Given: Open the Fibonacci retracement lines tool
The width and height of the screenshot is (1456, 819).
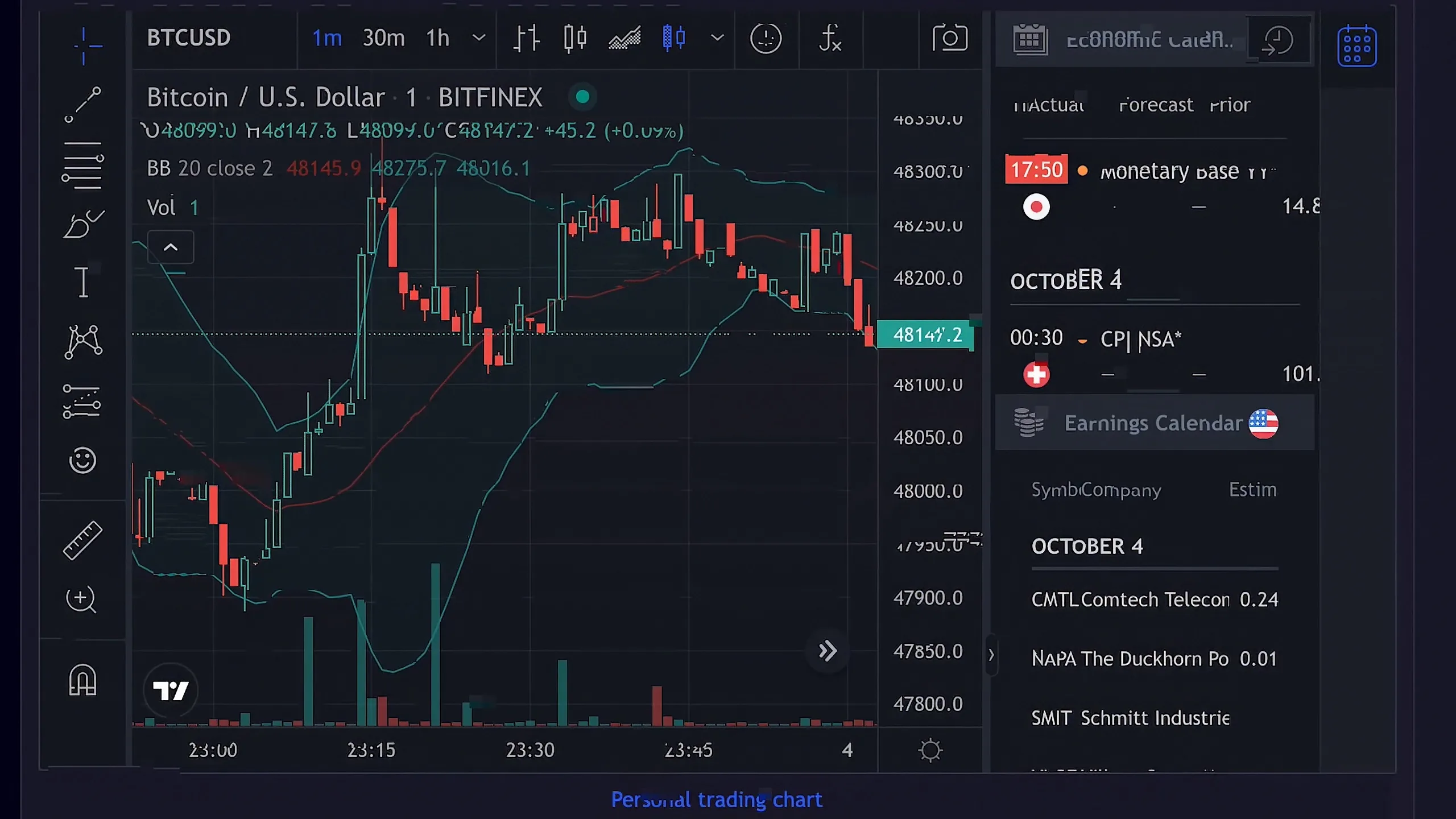Looking at the screenshot, I should coord(83,165).
